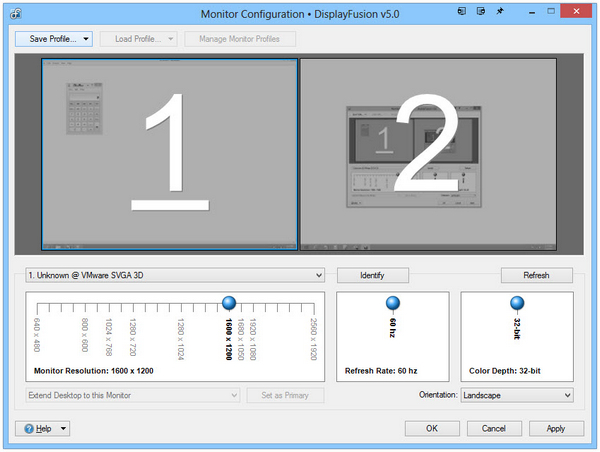Click the 1680 x 1050 resolution label
This screenshot has height=452, width=600.
tap(241, 339)
